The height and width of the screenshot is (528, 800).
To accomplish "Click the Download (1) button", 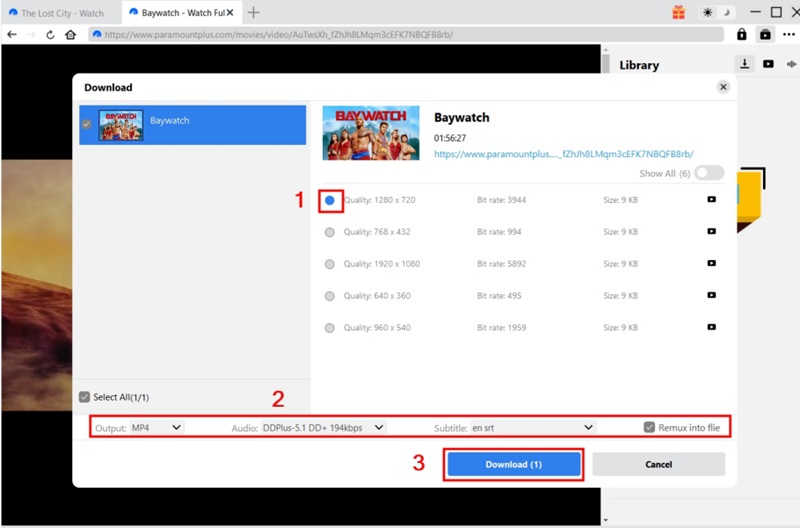I will 514,464.
